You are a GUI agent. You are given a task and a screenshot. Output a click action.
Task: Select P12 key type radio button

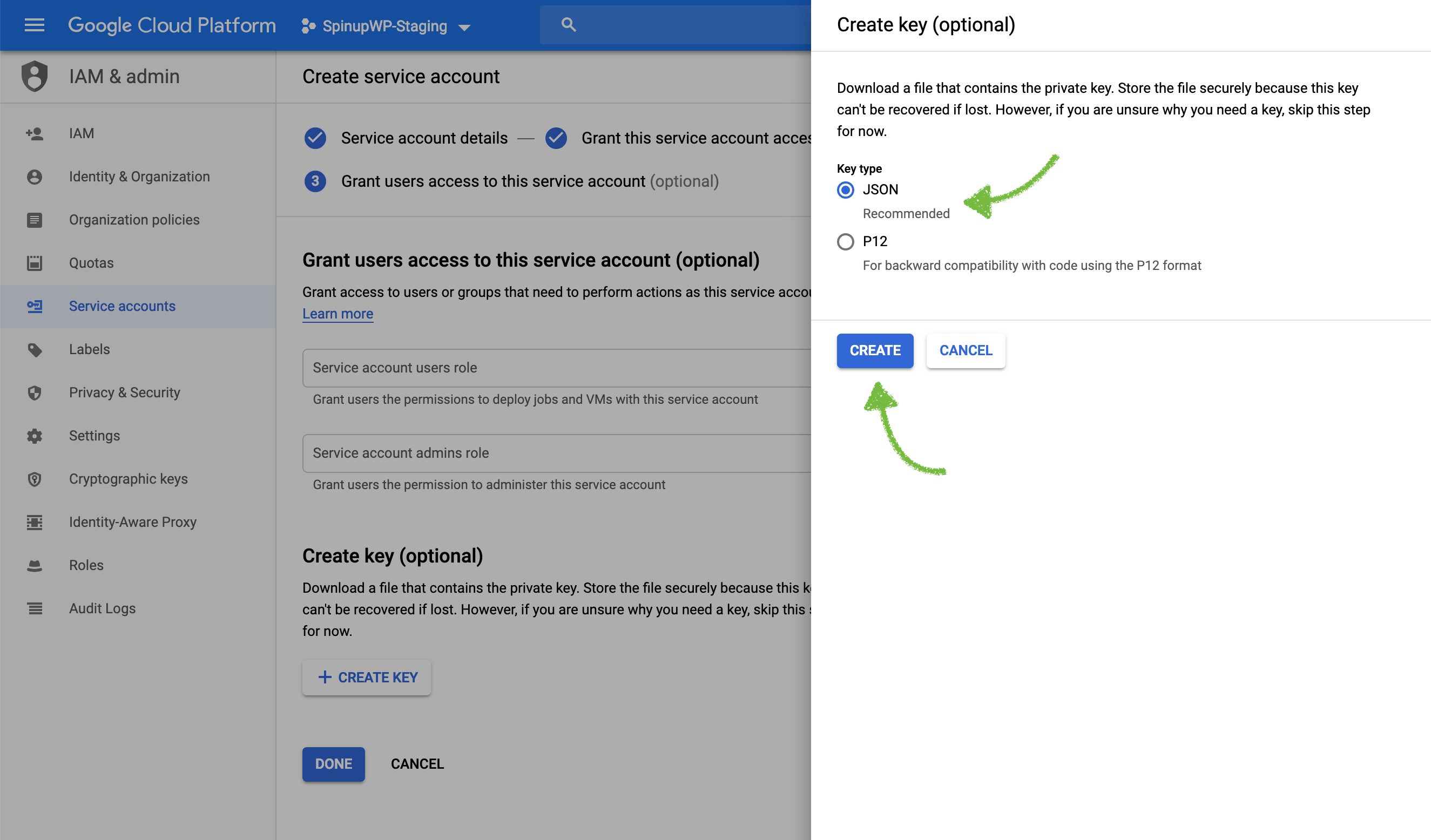point(845,241)
